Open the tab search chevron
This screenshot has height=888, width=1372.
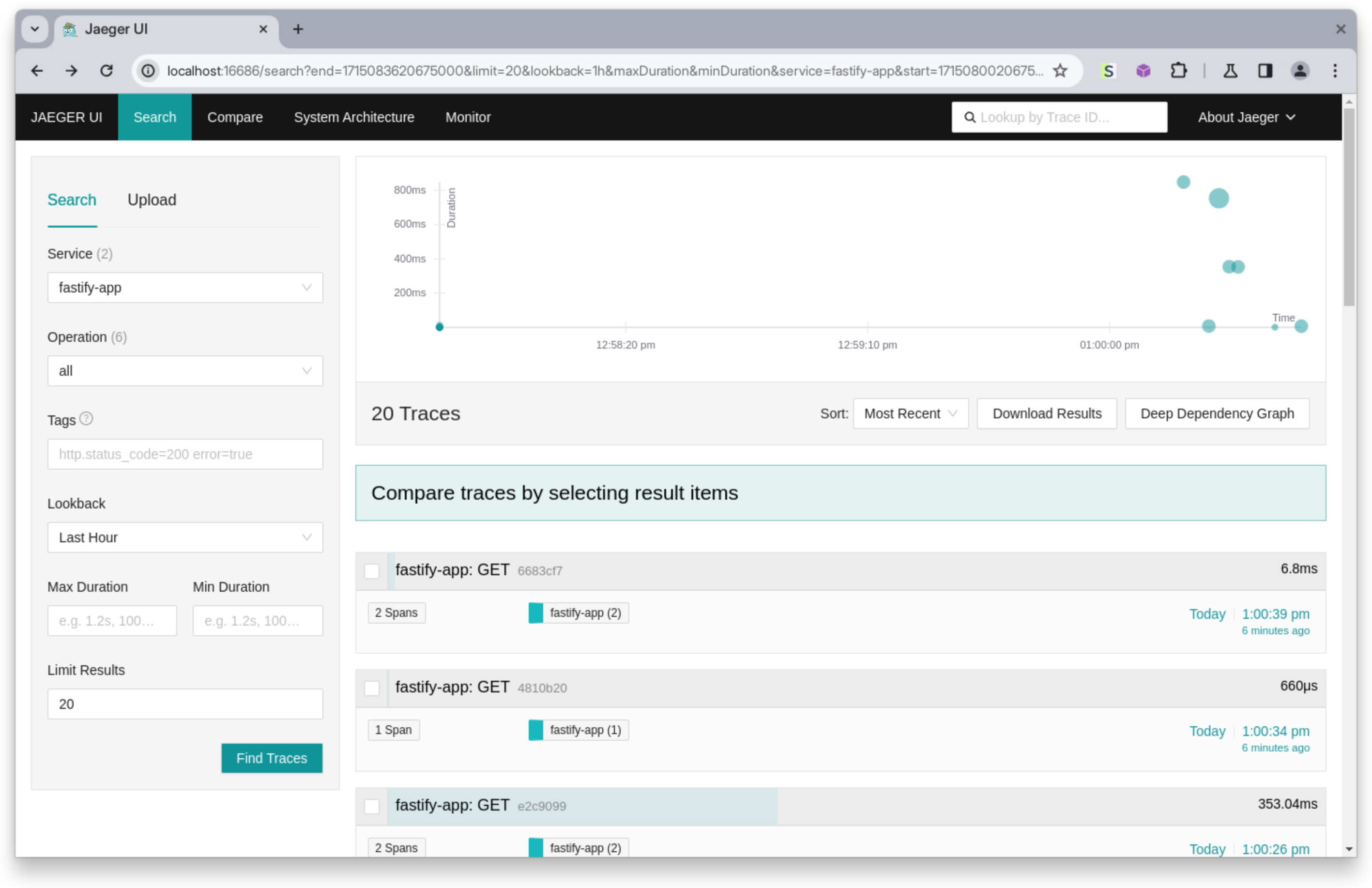pos(34,29)
